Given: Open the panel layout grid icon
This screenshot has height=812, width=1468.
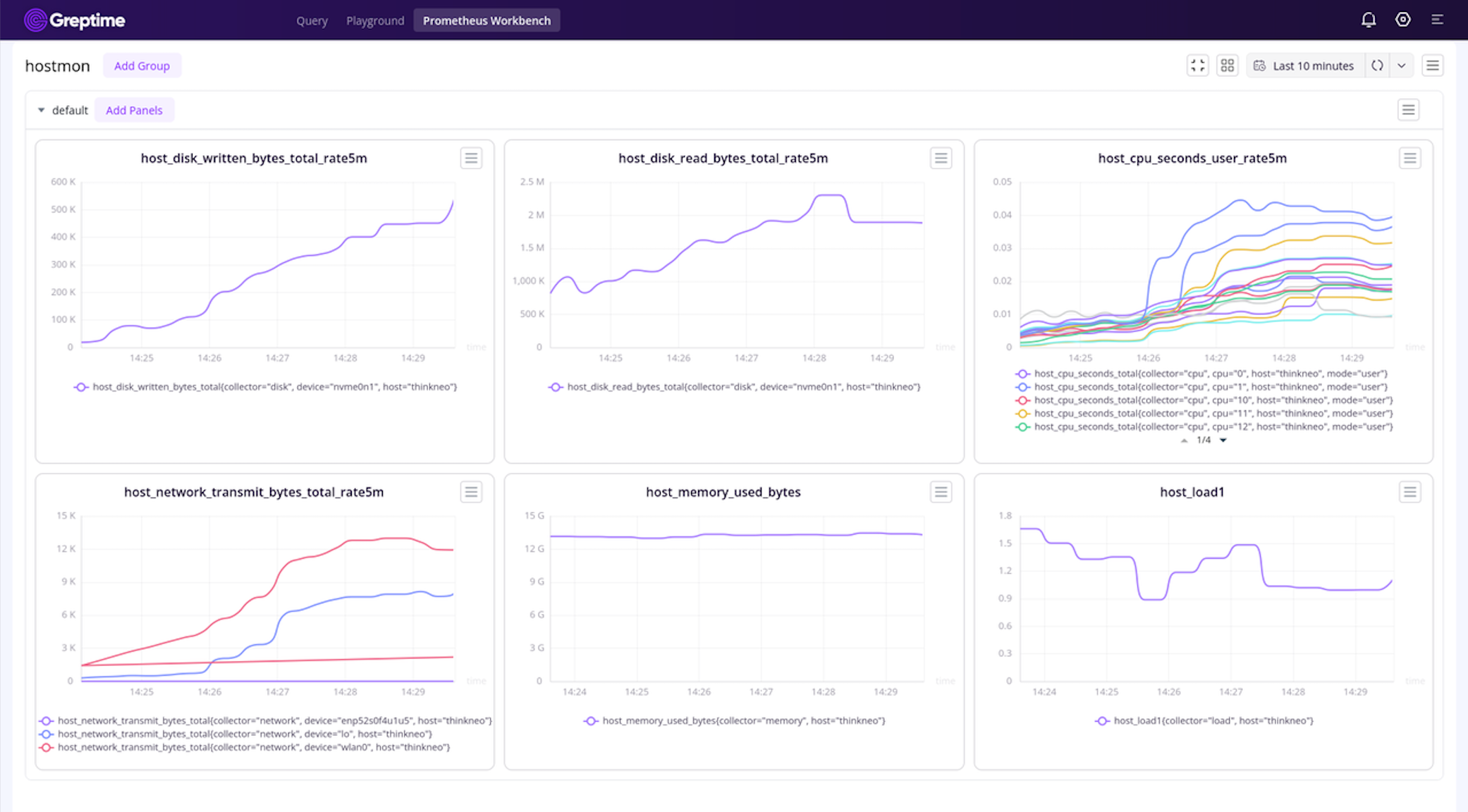Looking at the screenshot, I should 1228,65.
